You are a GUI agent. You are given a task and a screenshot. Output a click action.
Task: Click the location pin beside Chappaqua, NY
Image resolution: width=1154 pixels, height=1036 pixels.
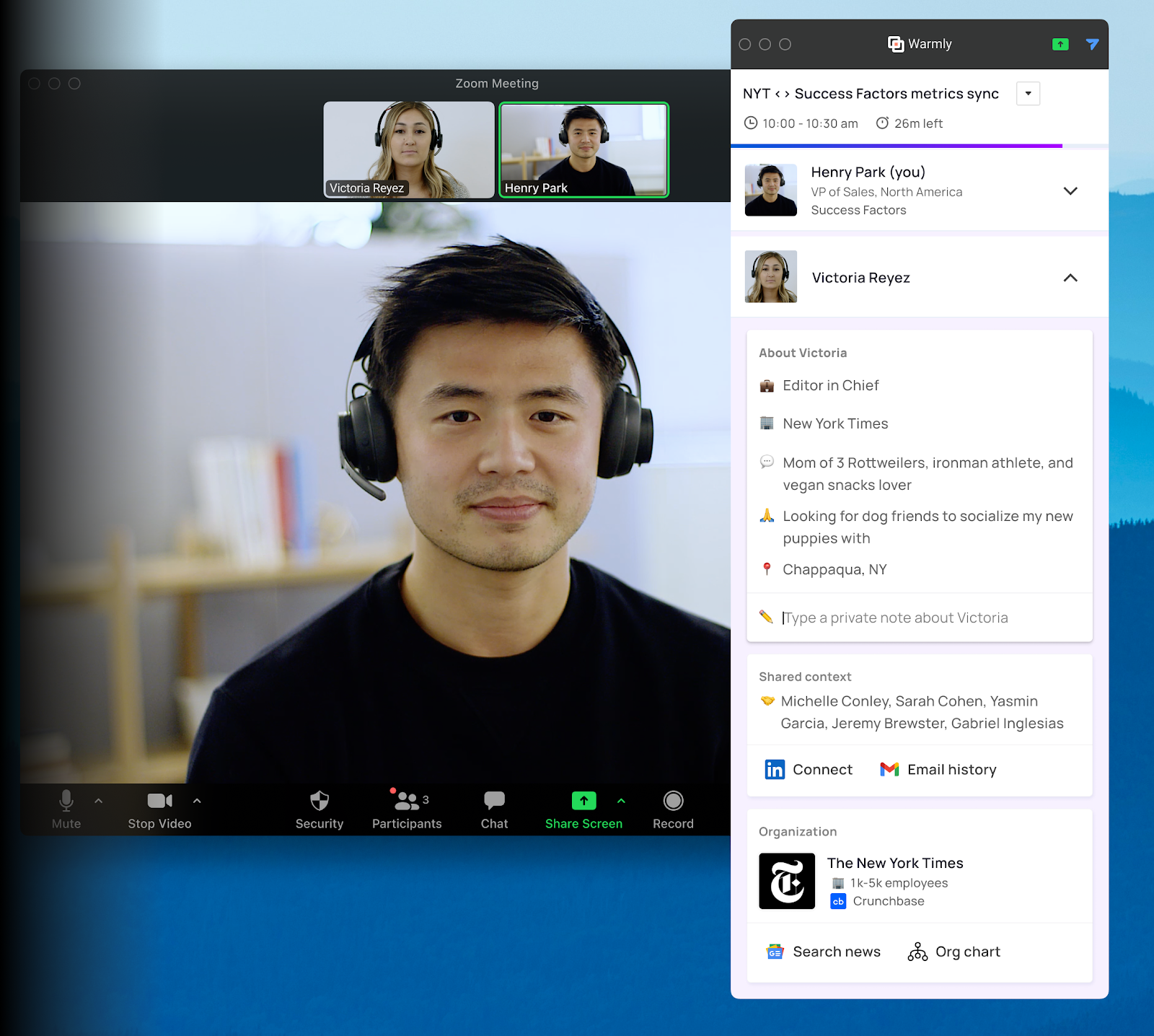(767, 569)
